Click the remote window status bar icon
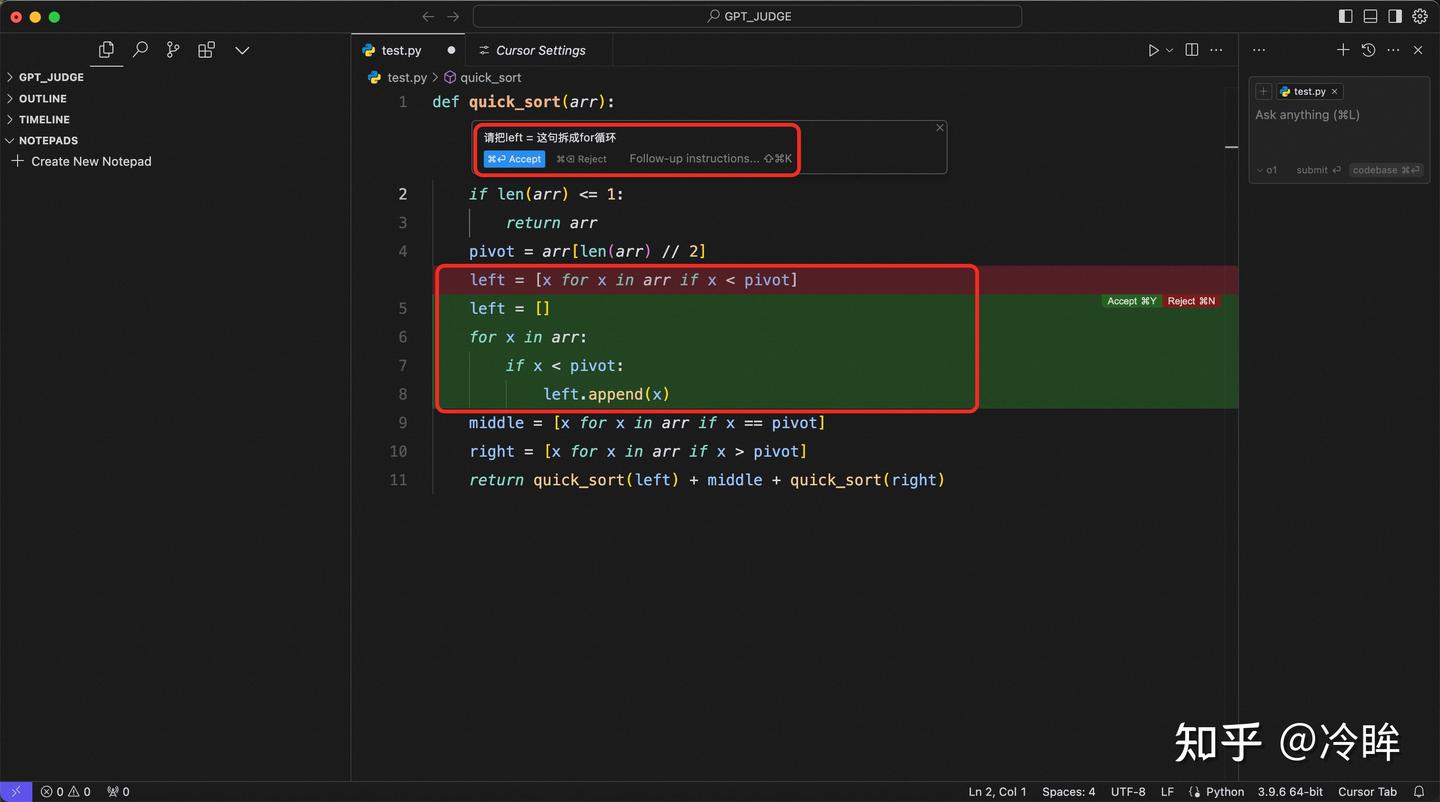The height and width of the screenshot is (802, 1440). [x=16, y=791]
